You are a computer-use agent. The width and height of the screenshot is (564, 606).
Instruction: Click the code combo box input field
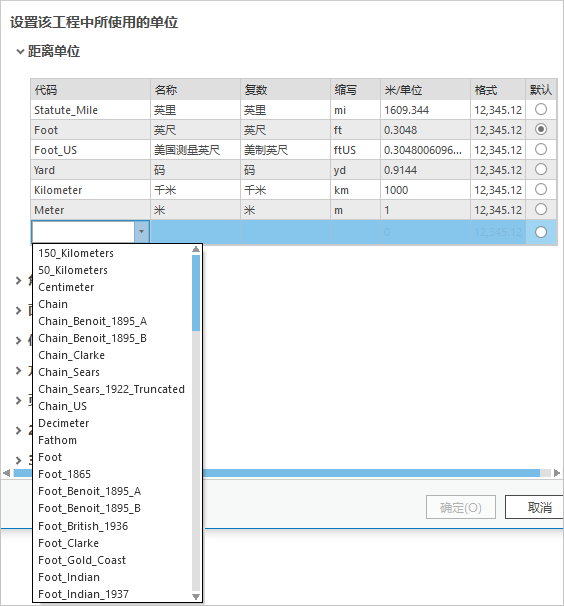(83, 232)
